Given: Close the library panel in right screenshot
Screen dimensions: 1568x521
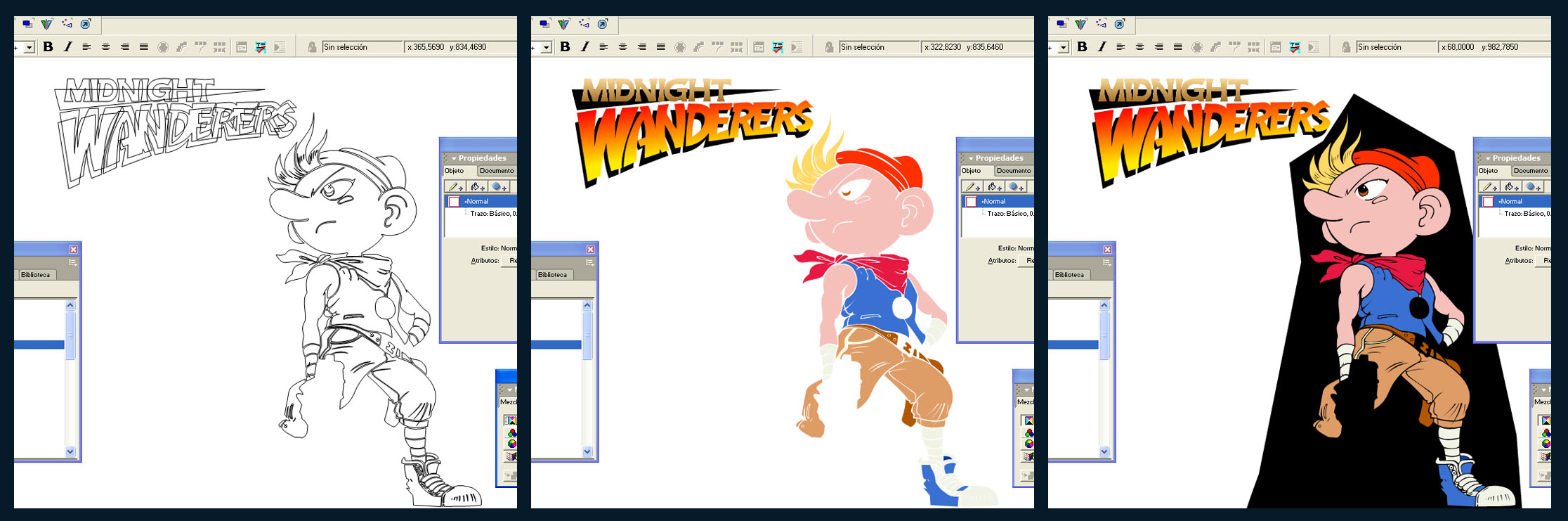Looking at the screenshot, I should point(1107,250).
